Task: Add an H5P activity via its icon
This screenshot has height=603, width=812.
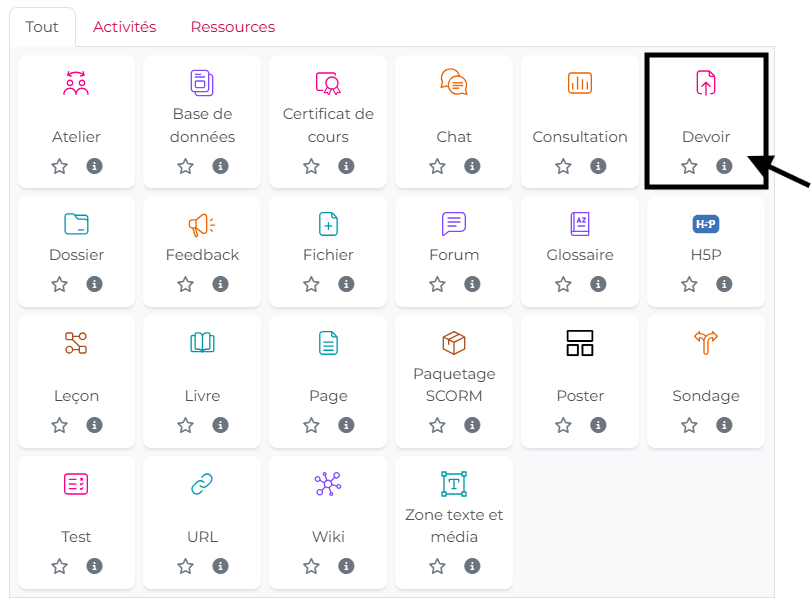Action: click(x=706, y=224)
